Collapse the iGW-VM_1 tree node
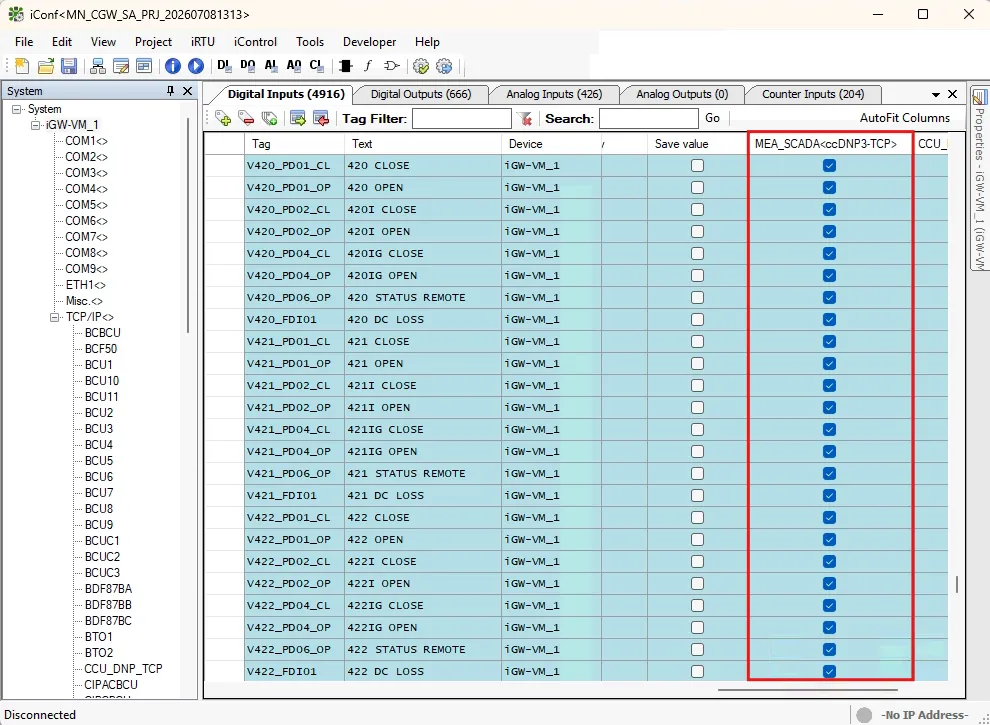 click(36, 125)
